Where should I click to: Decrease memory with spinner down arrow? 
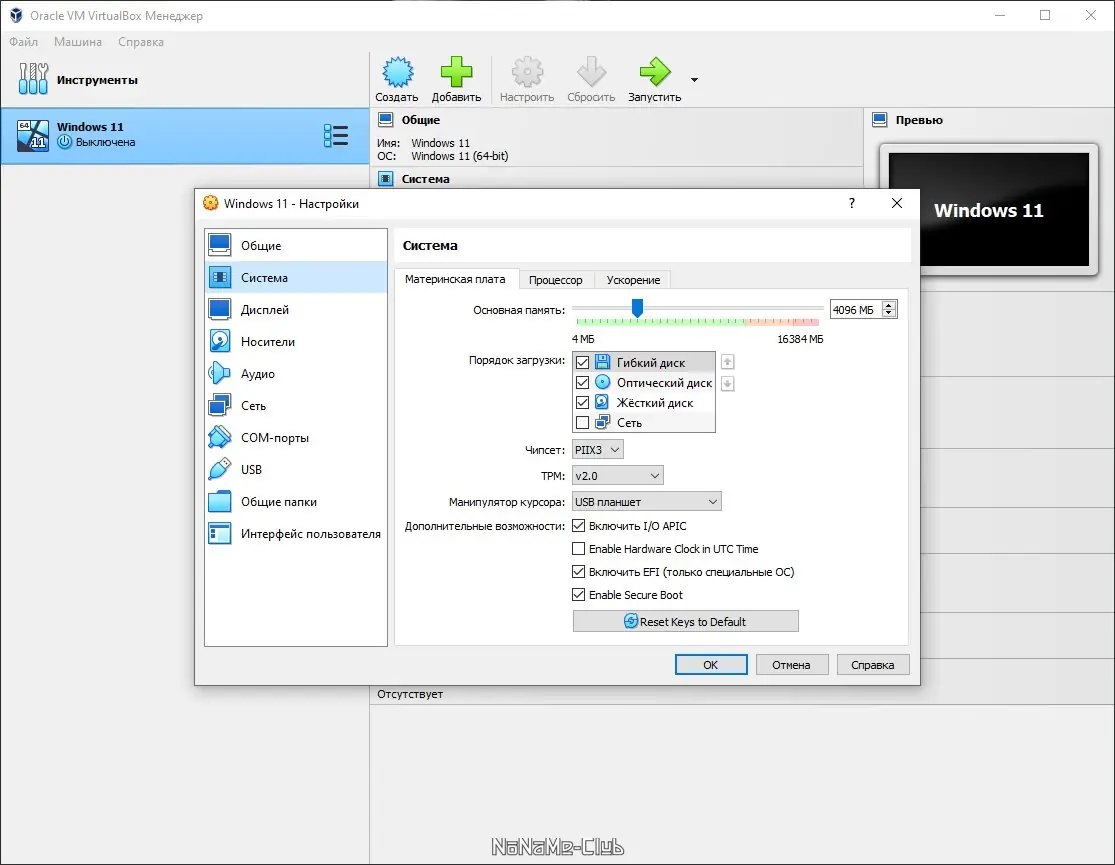[x=889, y=314]
